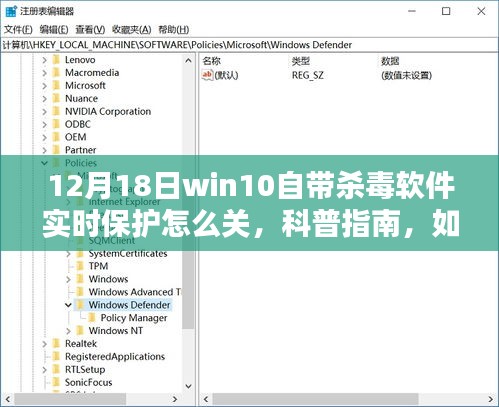Viewport: 499px width, 407px height.
Task: Click the Windows Defender folder icon
Action: click(x=80, y=305)
